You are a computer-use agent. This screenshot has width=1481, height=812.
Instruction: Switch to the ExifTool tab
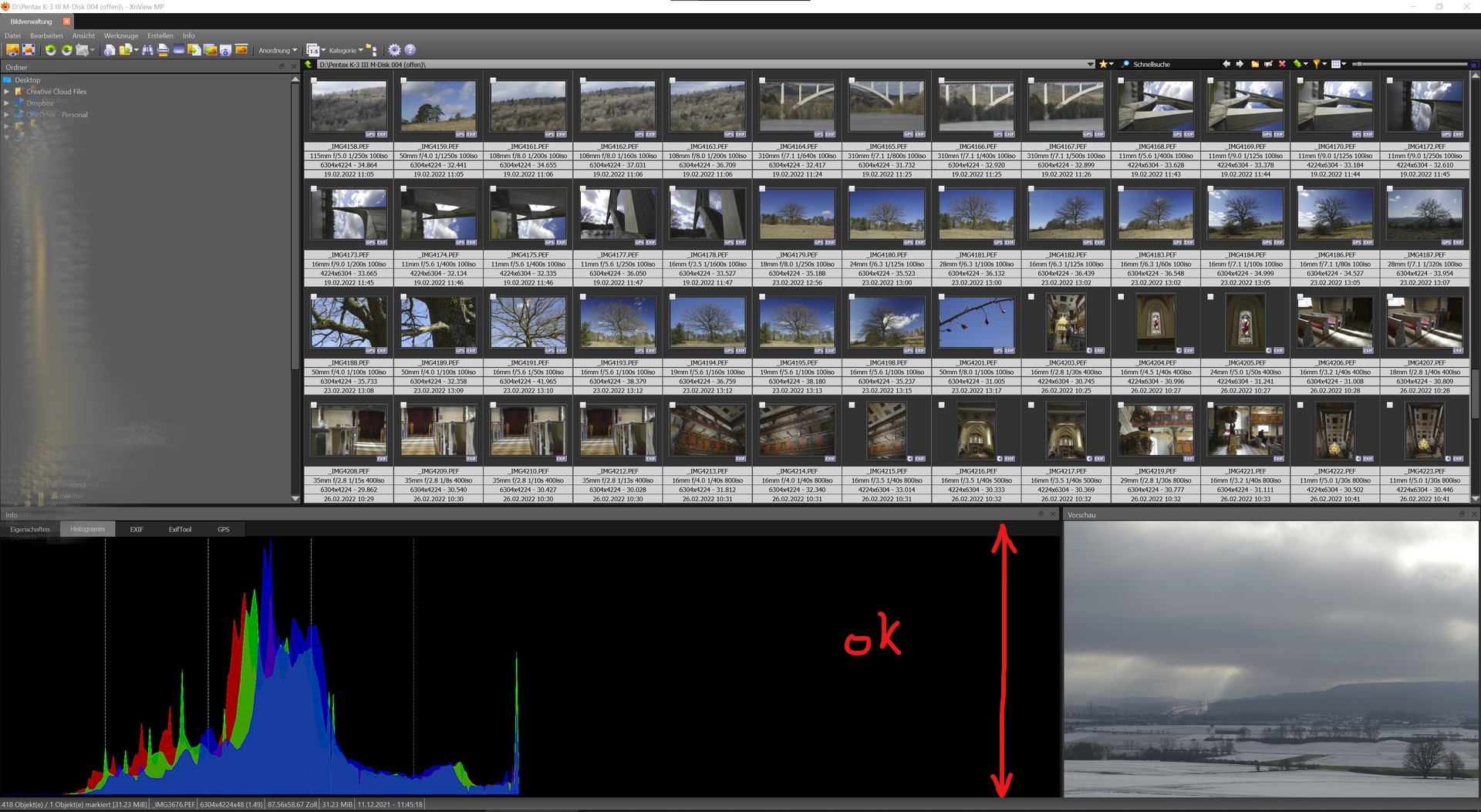point(180,529)
